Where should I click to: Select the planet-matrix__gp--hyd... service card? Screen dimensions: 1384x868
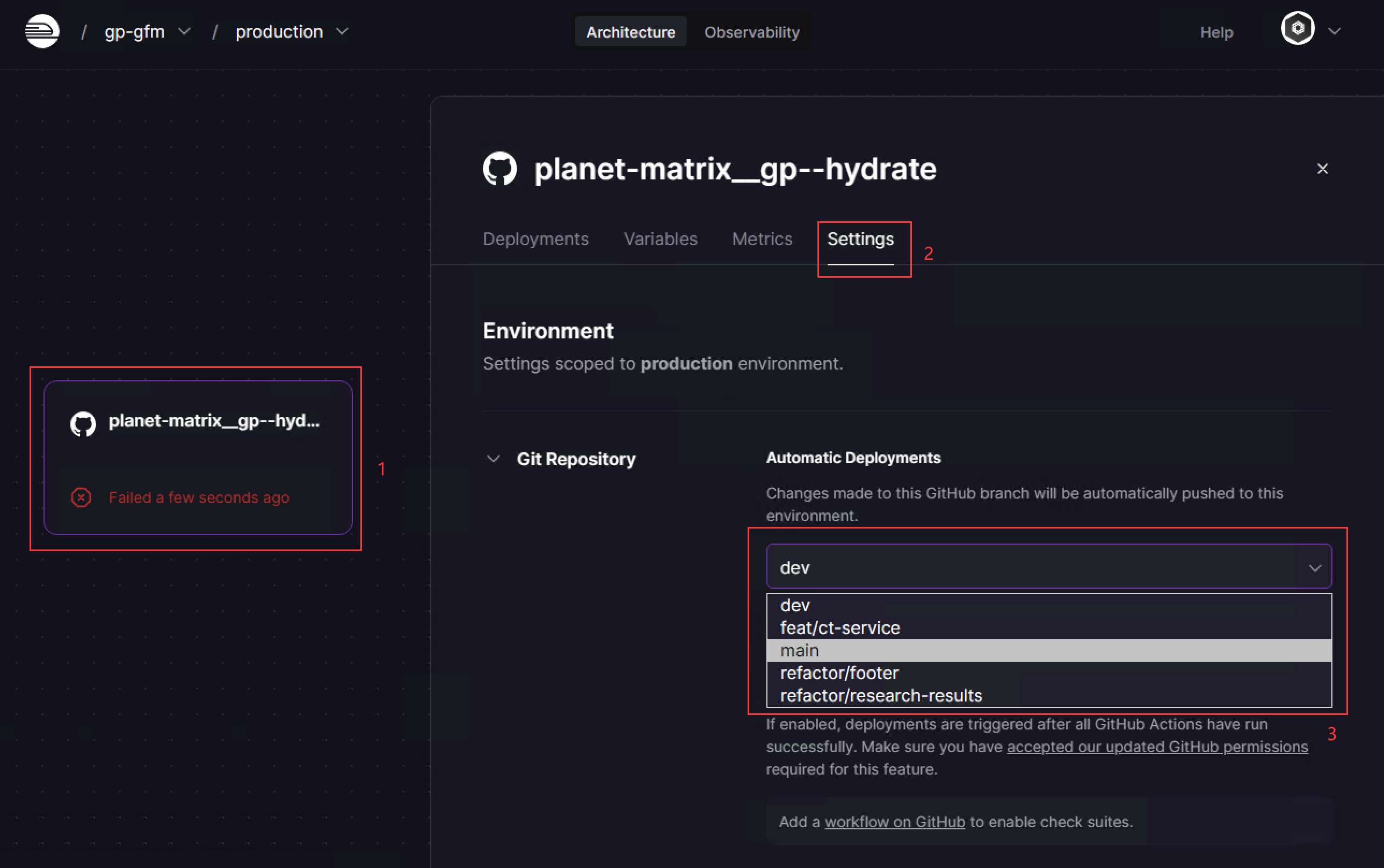click(x=198, y=458)
